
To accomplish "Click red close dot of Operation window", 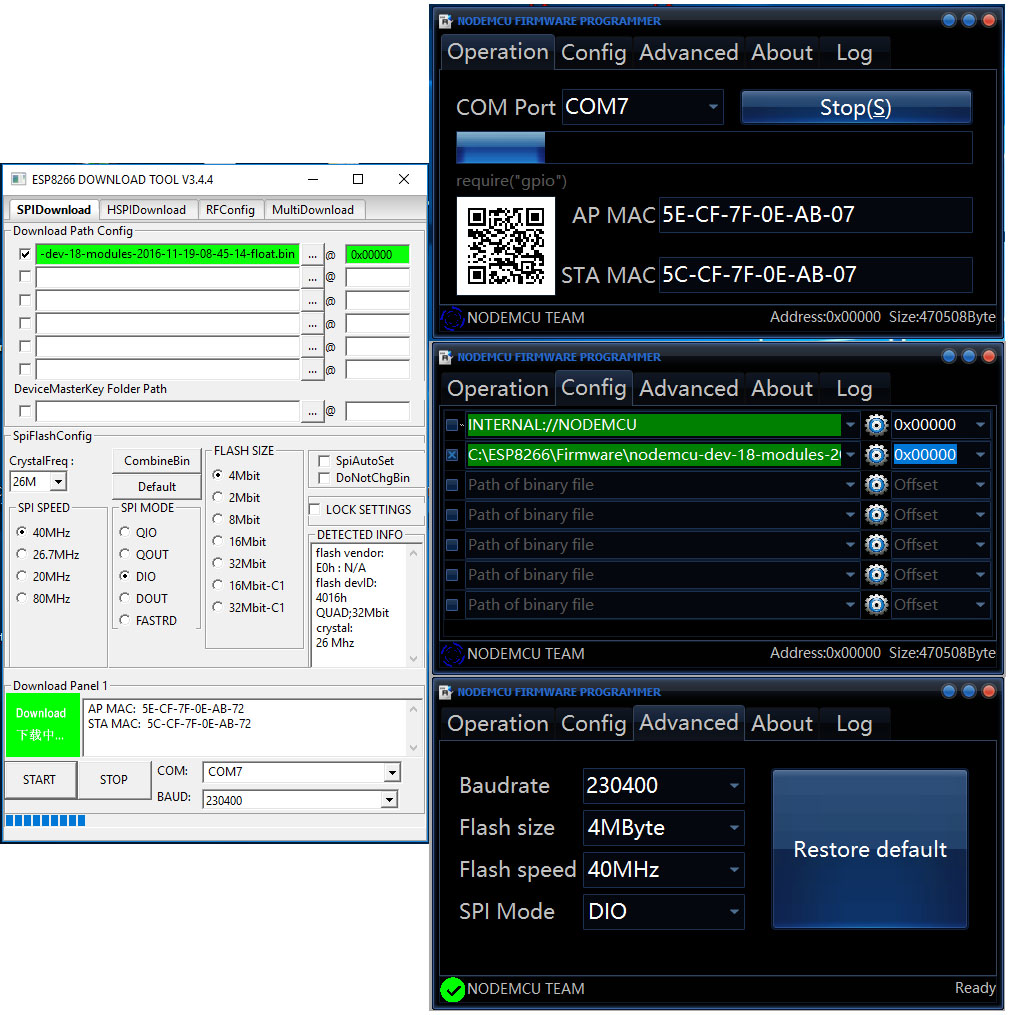I will pos(989,20).
